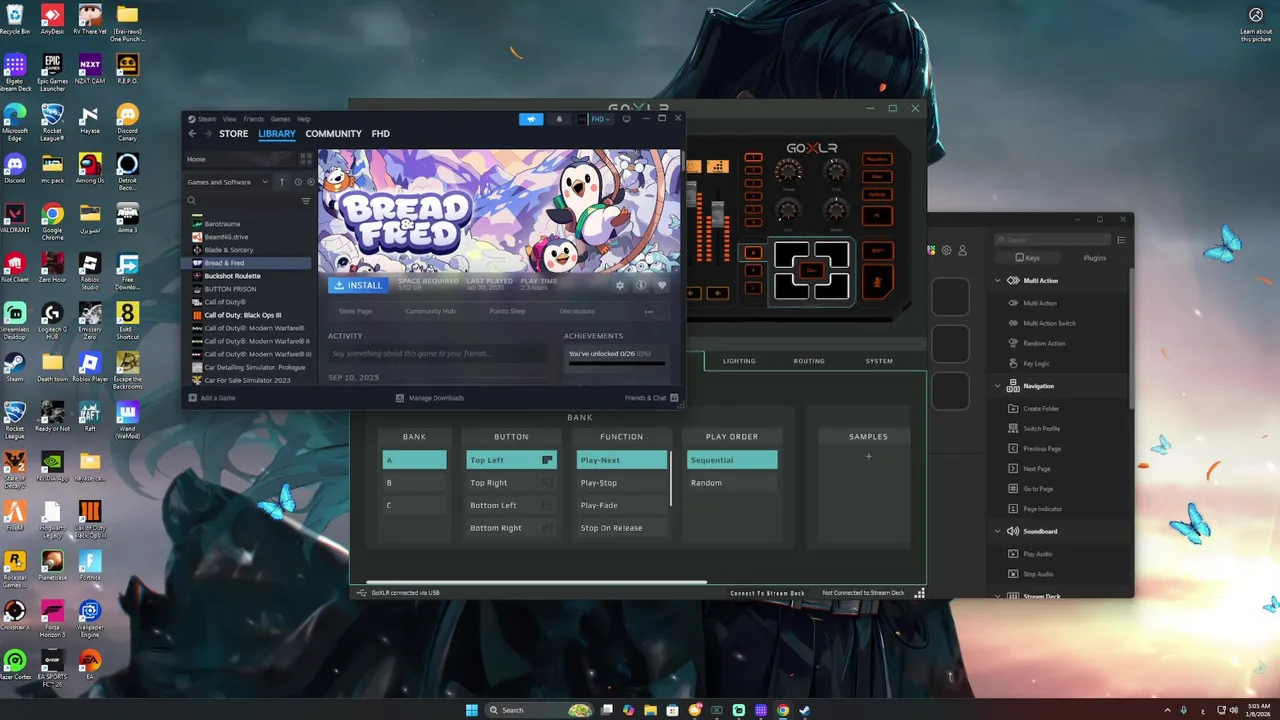Choose Top Right sampler button
Screen dimensions: 1280x720
pyautogui.click(x=511, y=483)
